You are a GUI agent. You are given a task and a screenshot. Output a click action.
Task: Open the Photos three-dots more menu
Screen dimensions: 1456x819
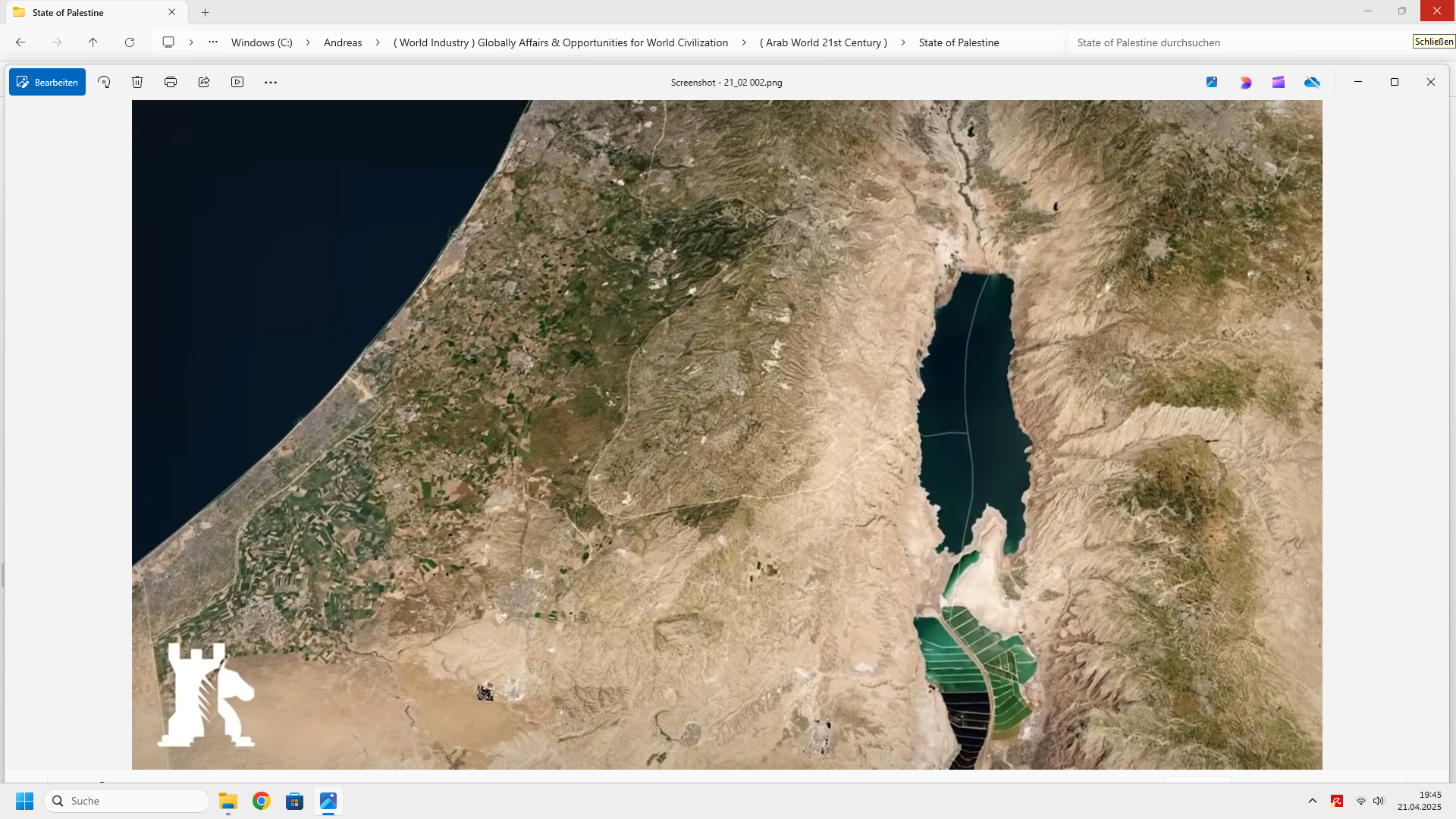click(x=271, y=82)
